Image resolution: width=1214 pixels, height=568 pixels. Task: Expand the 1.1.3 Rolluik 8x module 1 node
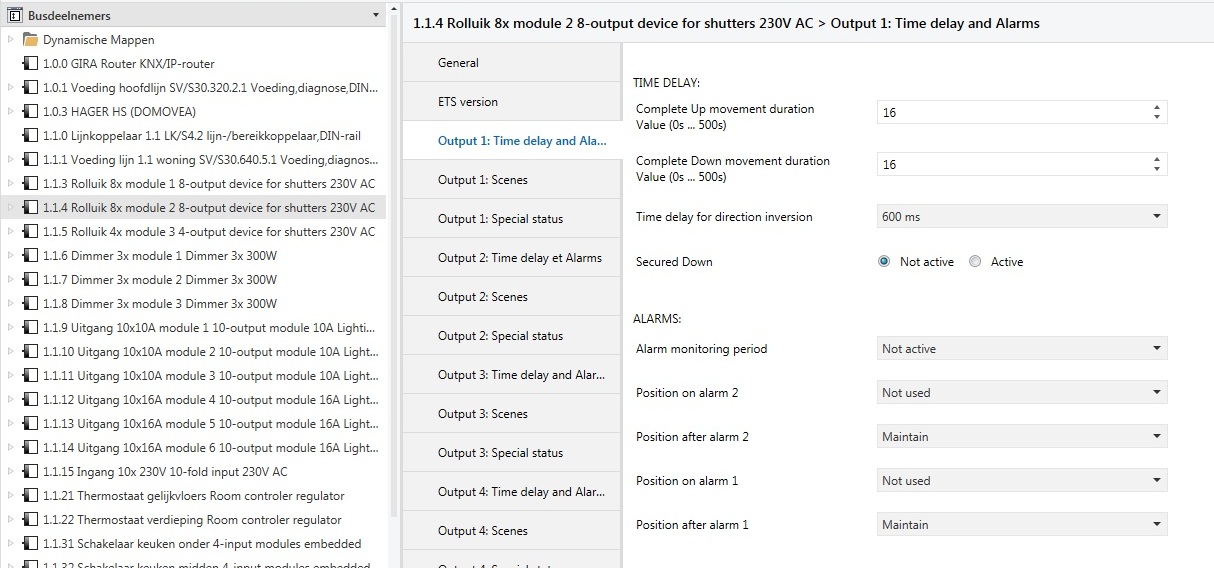click(10, 184)
